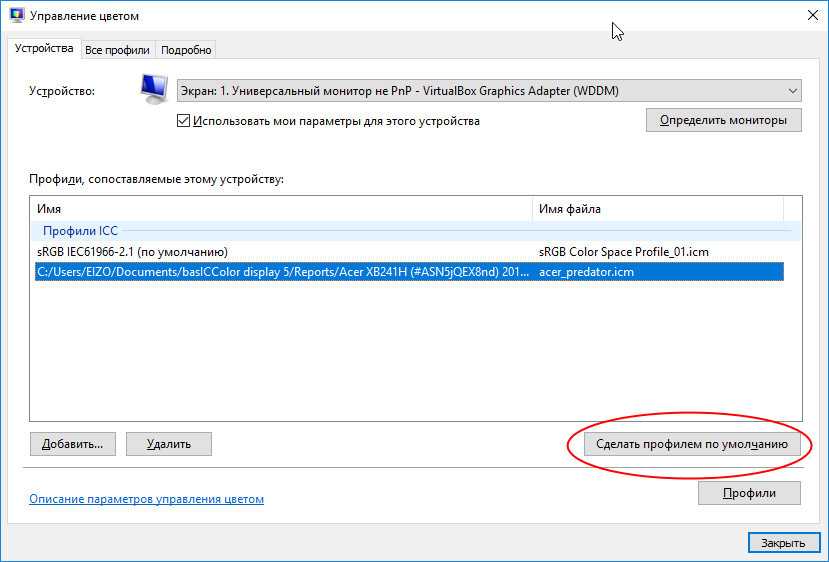This screenshot has height=562, width=829.
Task: Open the Все профили tab
Action: tap(117, 50)
